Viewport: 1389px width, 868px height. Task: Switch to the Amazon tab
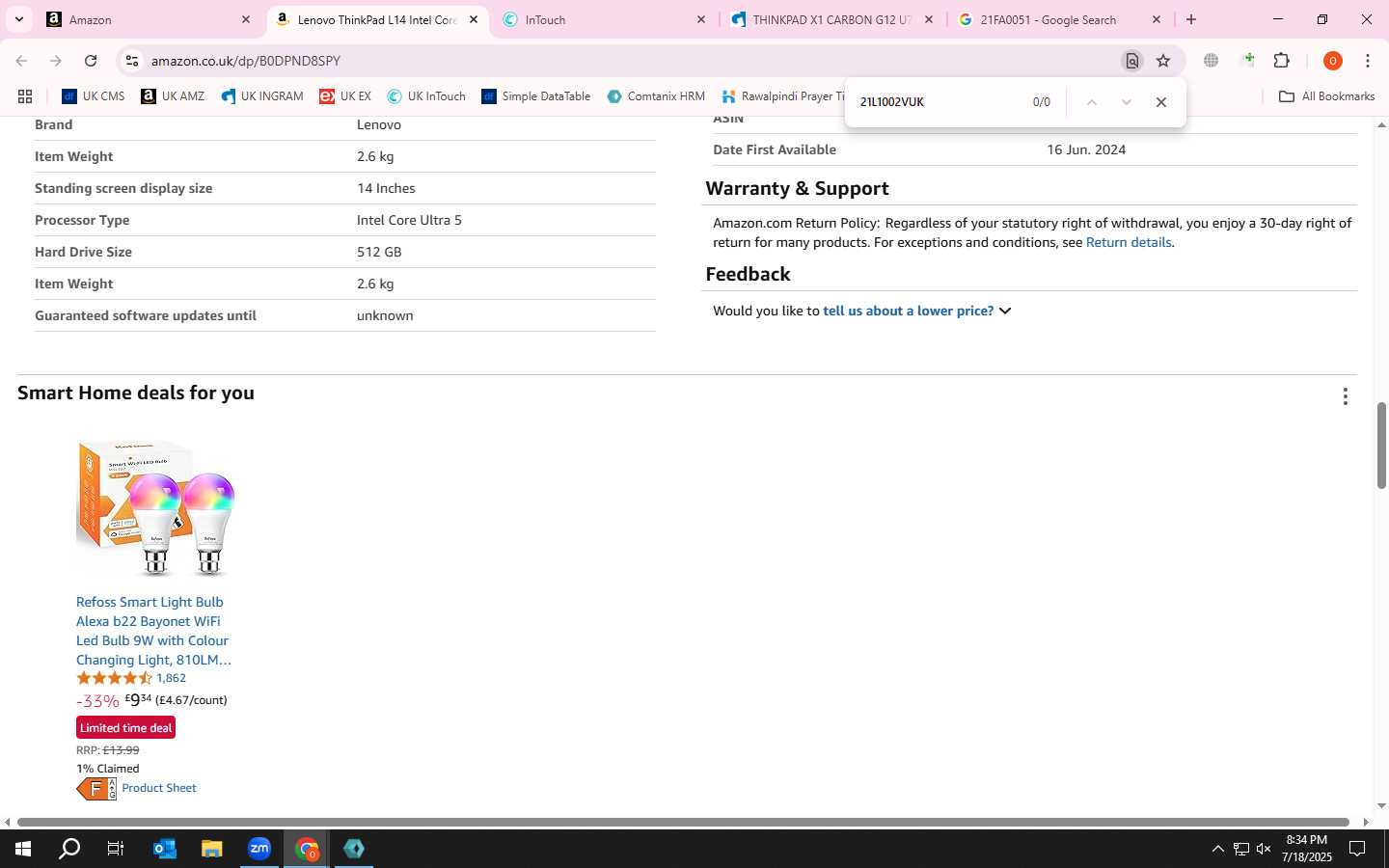point(150,19)
